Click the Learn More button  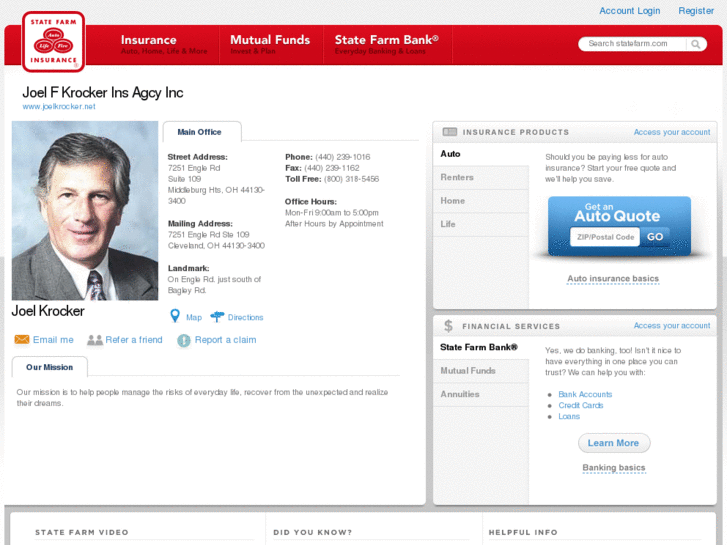[x=613, y=443]
